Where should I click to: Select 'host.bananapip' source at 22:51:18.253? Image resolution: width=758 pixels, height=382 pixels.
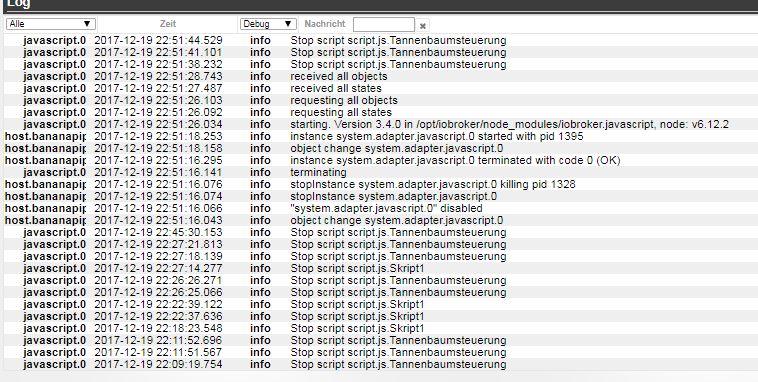point(45,136)
